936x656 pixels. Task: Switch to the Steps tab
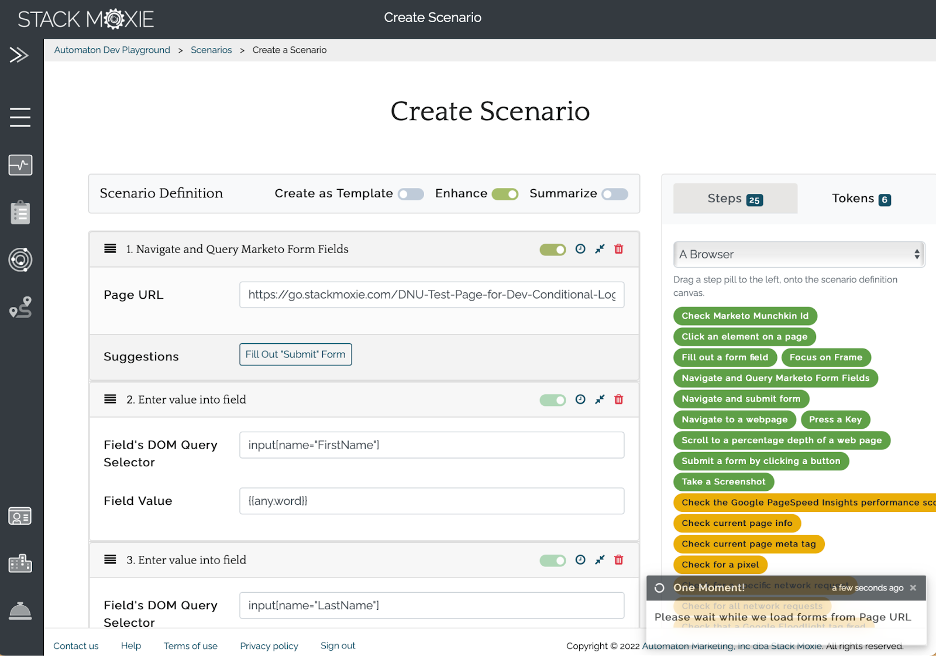click(x=735, y=198)
